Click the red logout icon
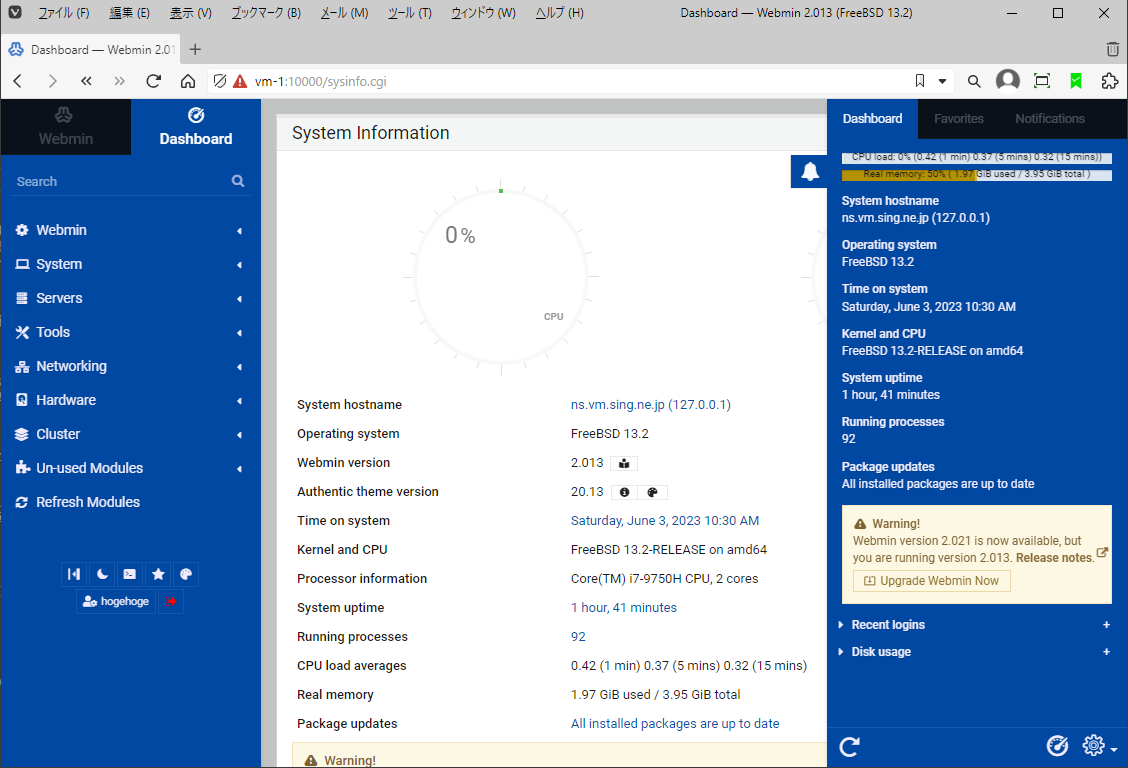The height and width of the screenshot is (768, 1128). 170,601
